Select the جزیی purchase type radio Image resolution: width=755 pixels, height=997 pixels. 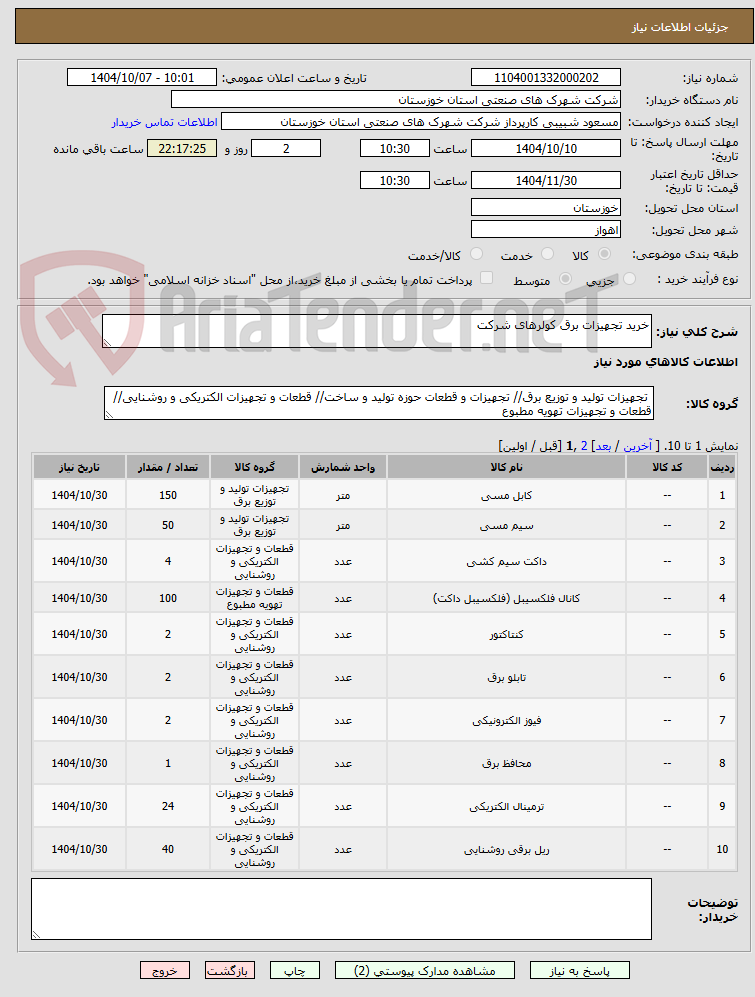point(629,278)
